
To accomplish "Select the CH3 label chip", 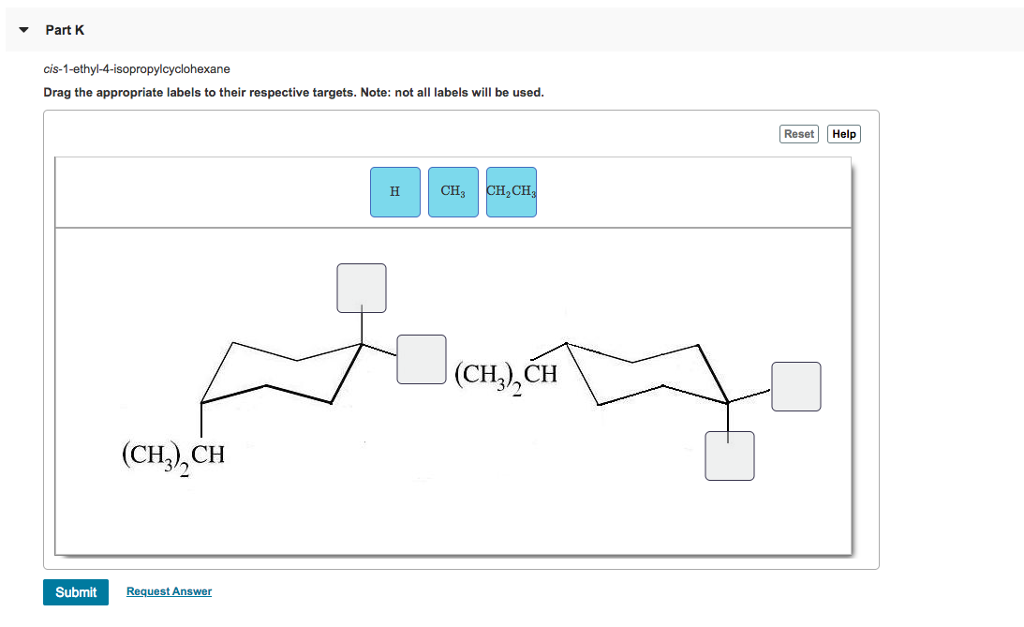I will 452,192.
